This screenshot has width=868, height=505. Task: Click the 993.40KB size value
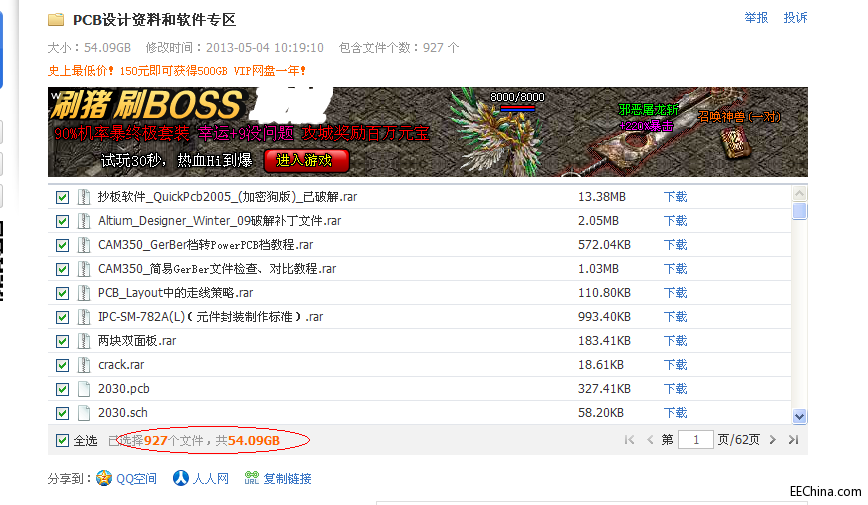coord(604,317)
